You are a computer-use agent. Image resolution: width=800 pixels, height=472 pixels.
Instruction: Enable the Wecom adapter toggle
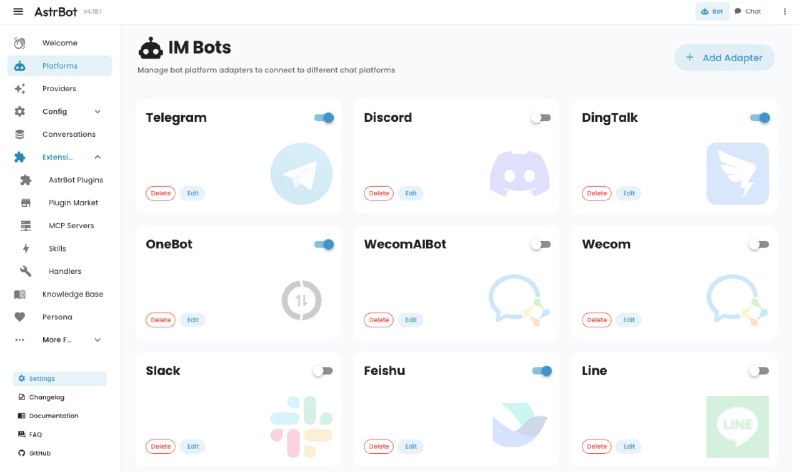click(759, 244)
